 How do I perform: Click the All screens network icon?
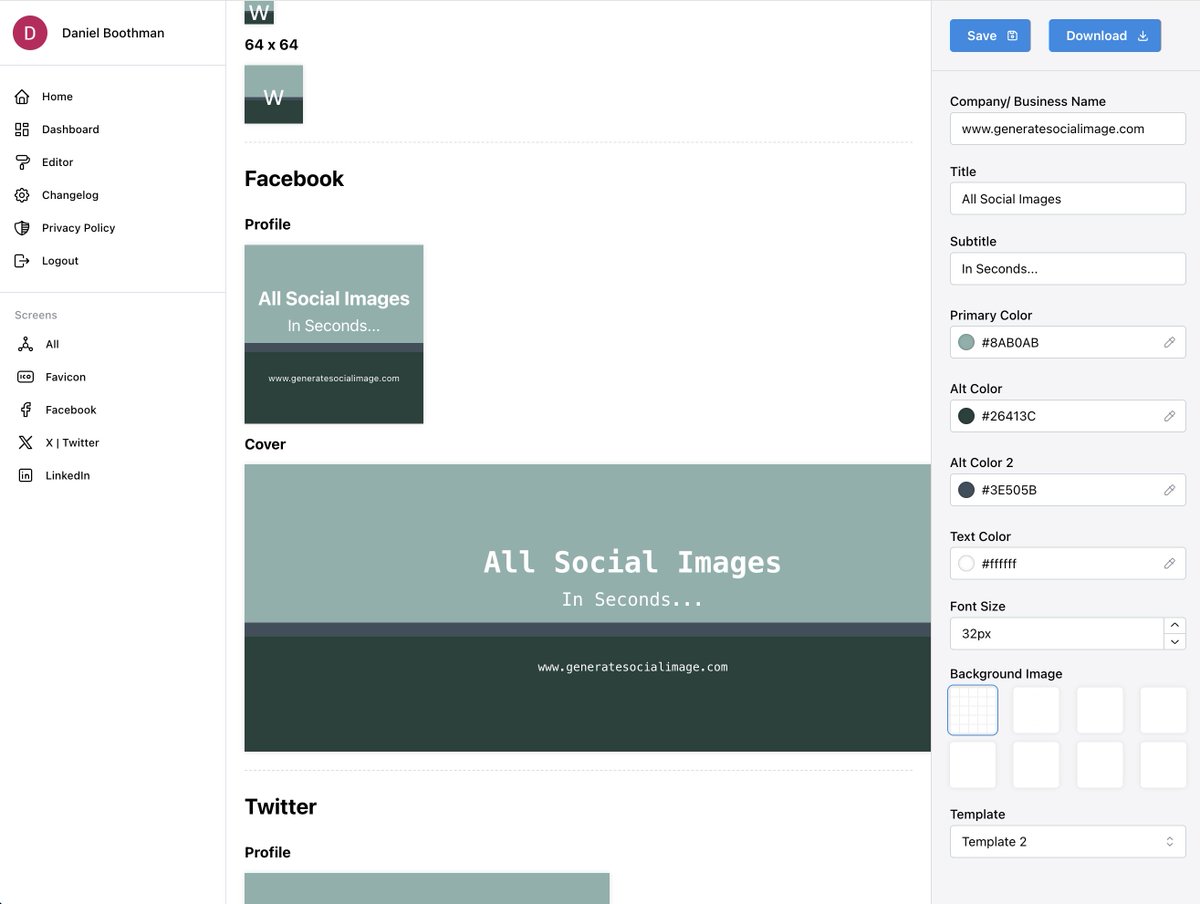(x=26, y=344)
